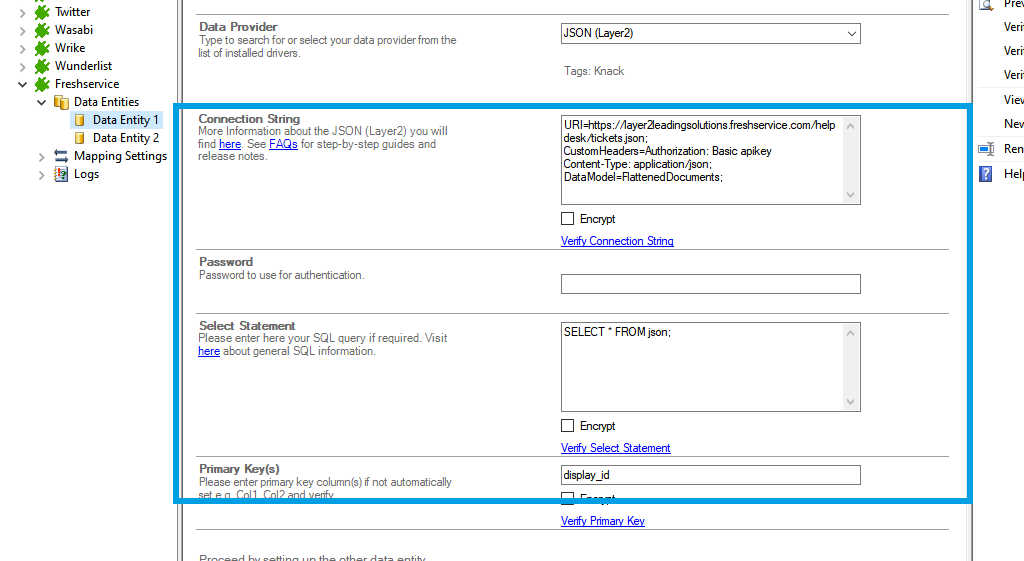Click the Wasabi connection puzzle icon
This screenshot has height=561, width=1024.
(42, 30)
